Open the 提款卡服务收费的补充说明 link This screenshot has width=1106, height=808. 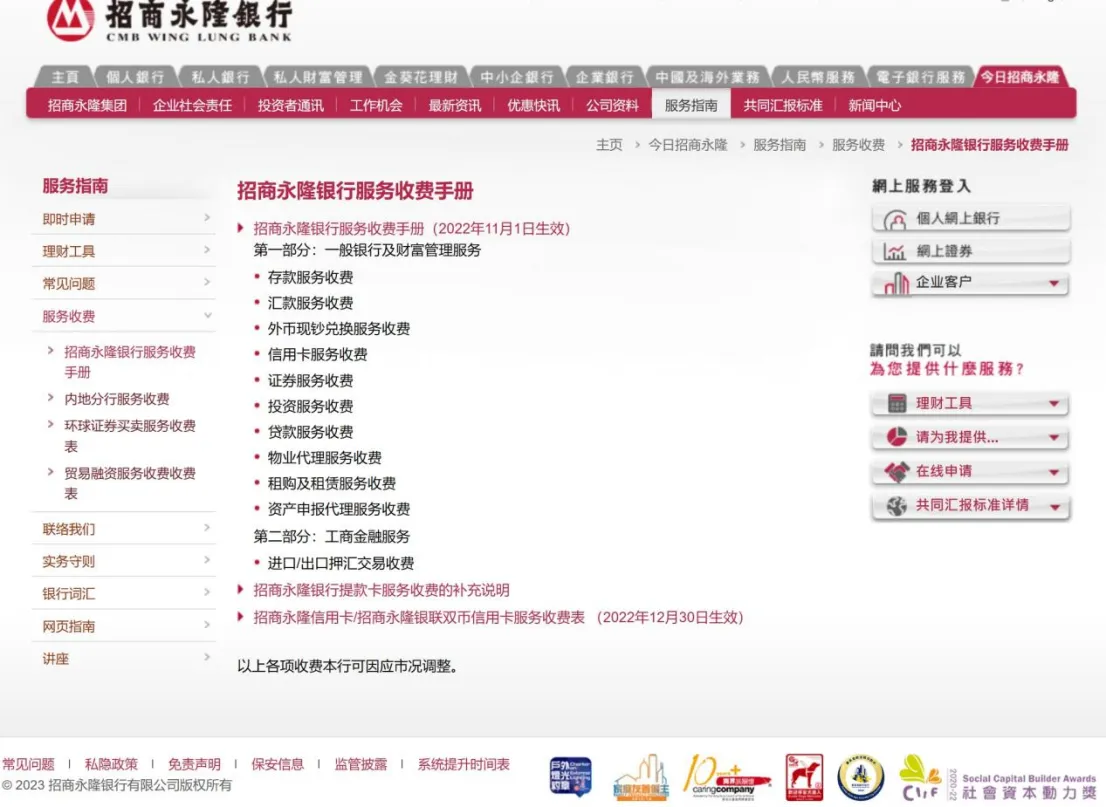[381, 590]
